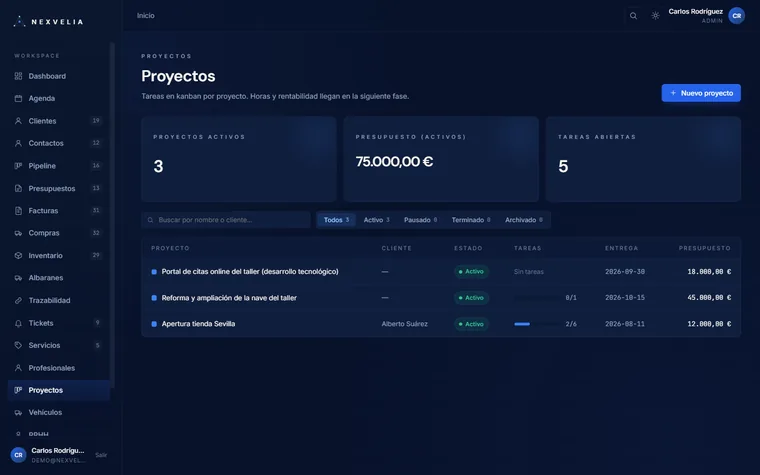
Task: Open the search magnifier in top bar
Action: point(633,16)
